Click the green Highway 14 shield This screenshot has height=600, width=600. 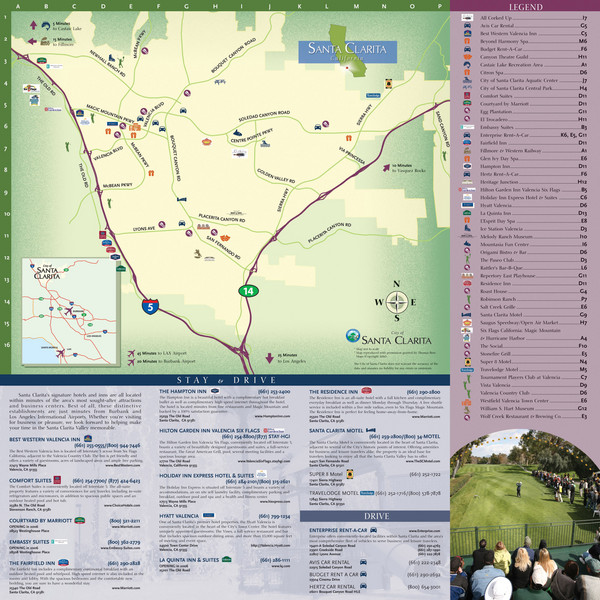(x=248, y=291)
